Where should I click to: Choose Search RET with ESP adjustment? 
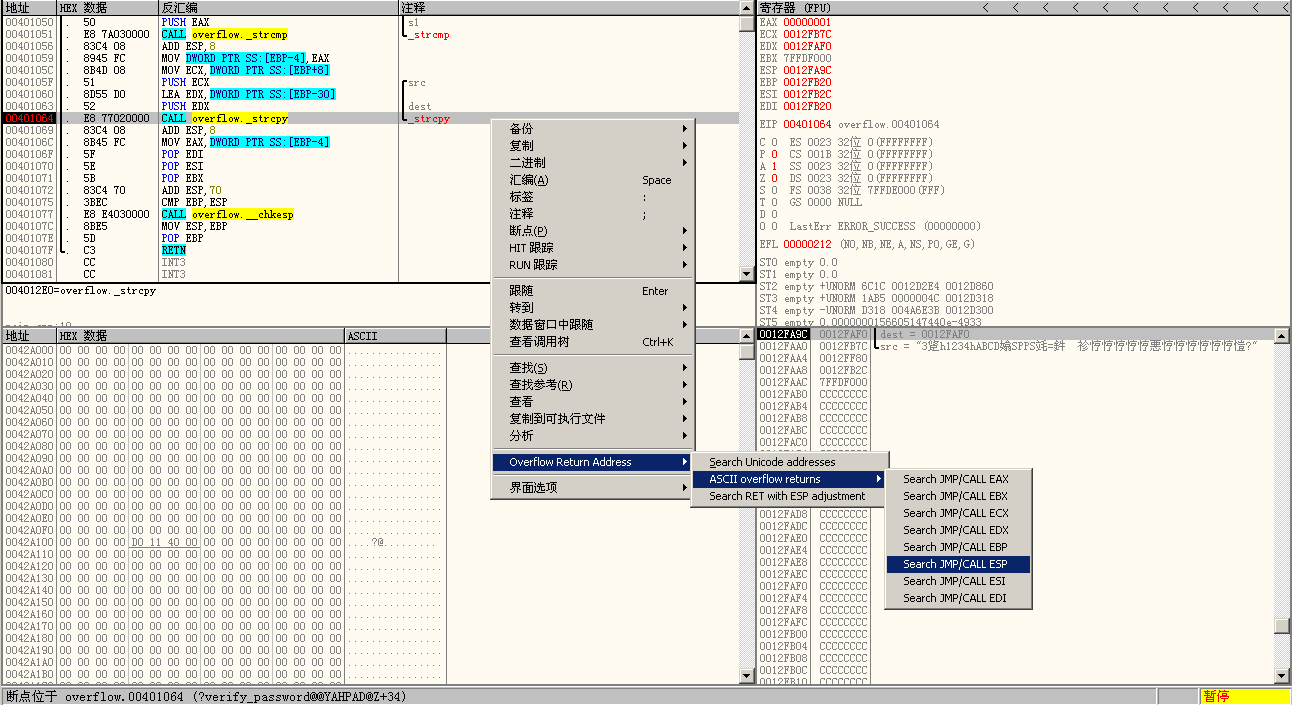click(790, 496)
